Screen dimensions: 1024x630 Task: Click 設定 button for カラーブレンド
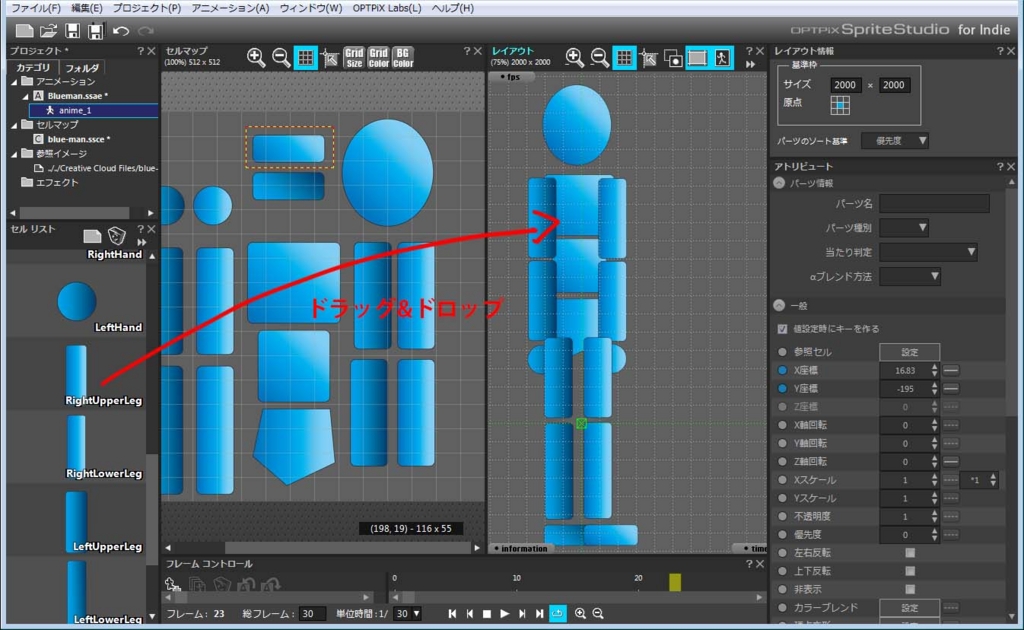click(x=909, y=608)
